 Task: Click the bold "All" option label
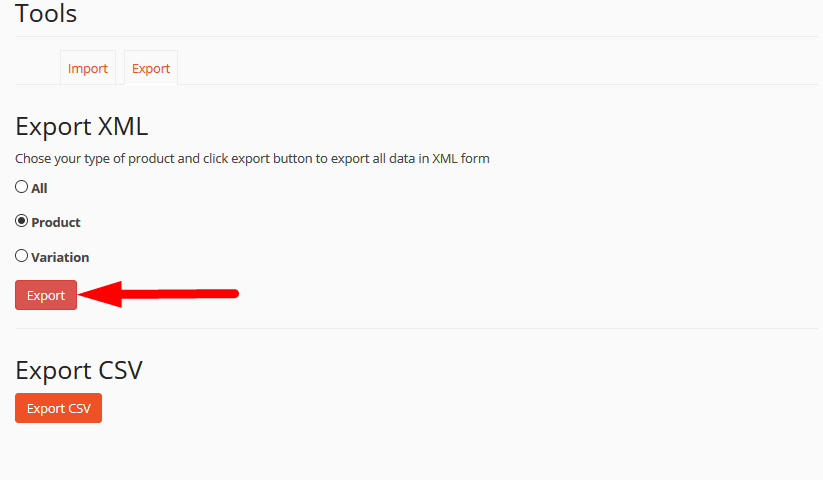[x=39, y=188]
